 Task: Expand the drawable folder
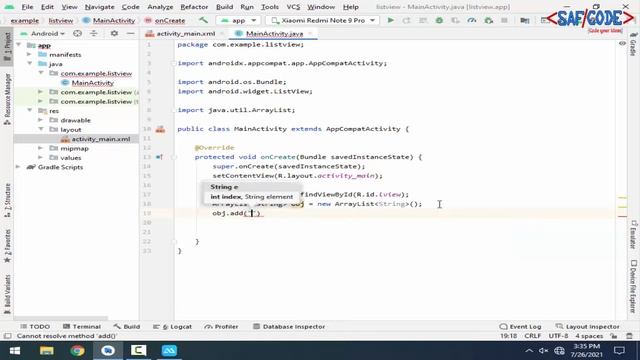pyautogui.click(x=40, y=120)
